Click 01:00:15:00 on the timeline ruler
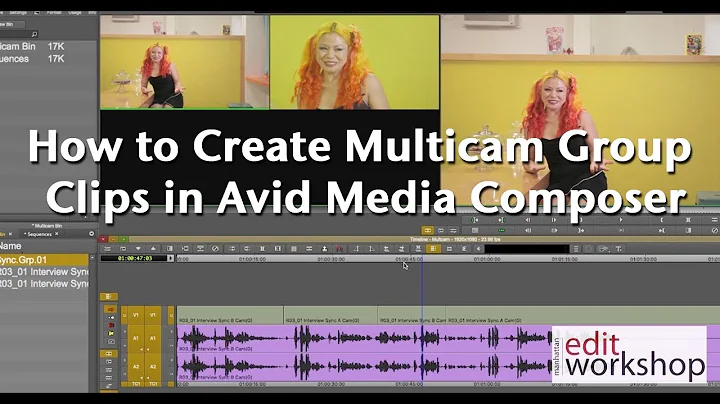The width and height of the screenshot is (720, 404). coord(252,259)
